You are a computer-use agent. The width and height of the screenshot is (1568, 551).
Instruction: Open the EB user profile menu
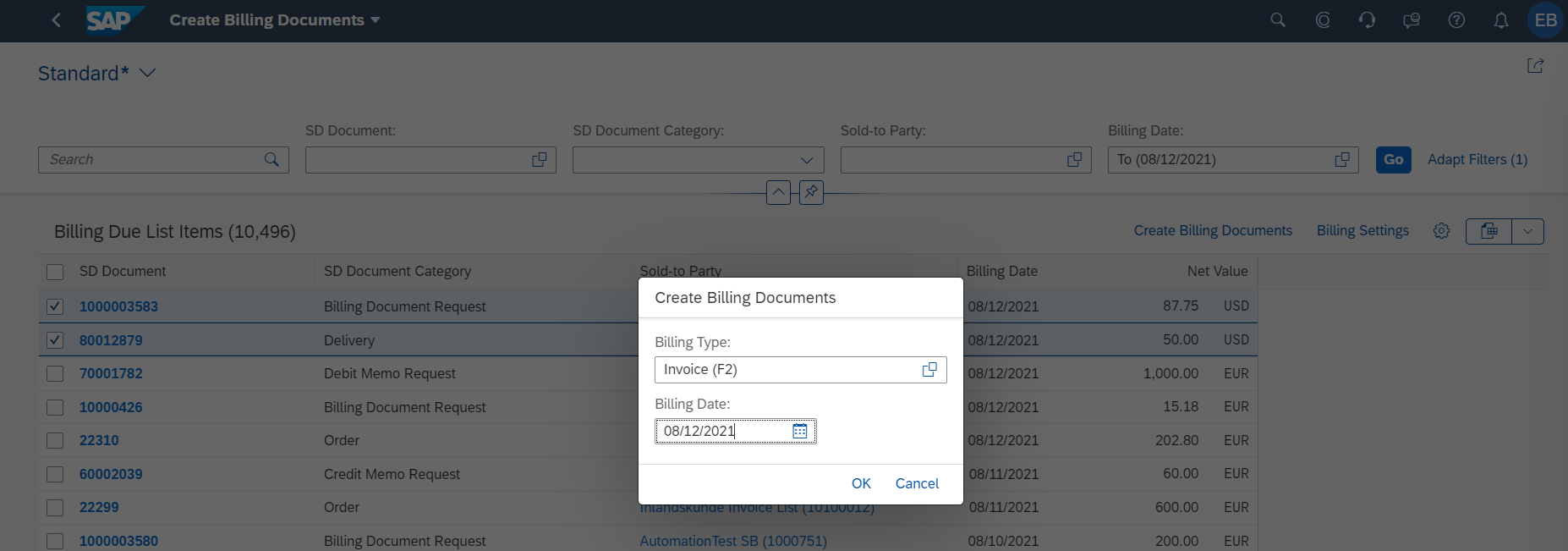click(1545, 20)
